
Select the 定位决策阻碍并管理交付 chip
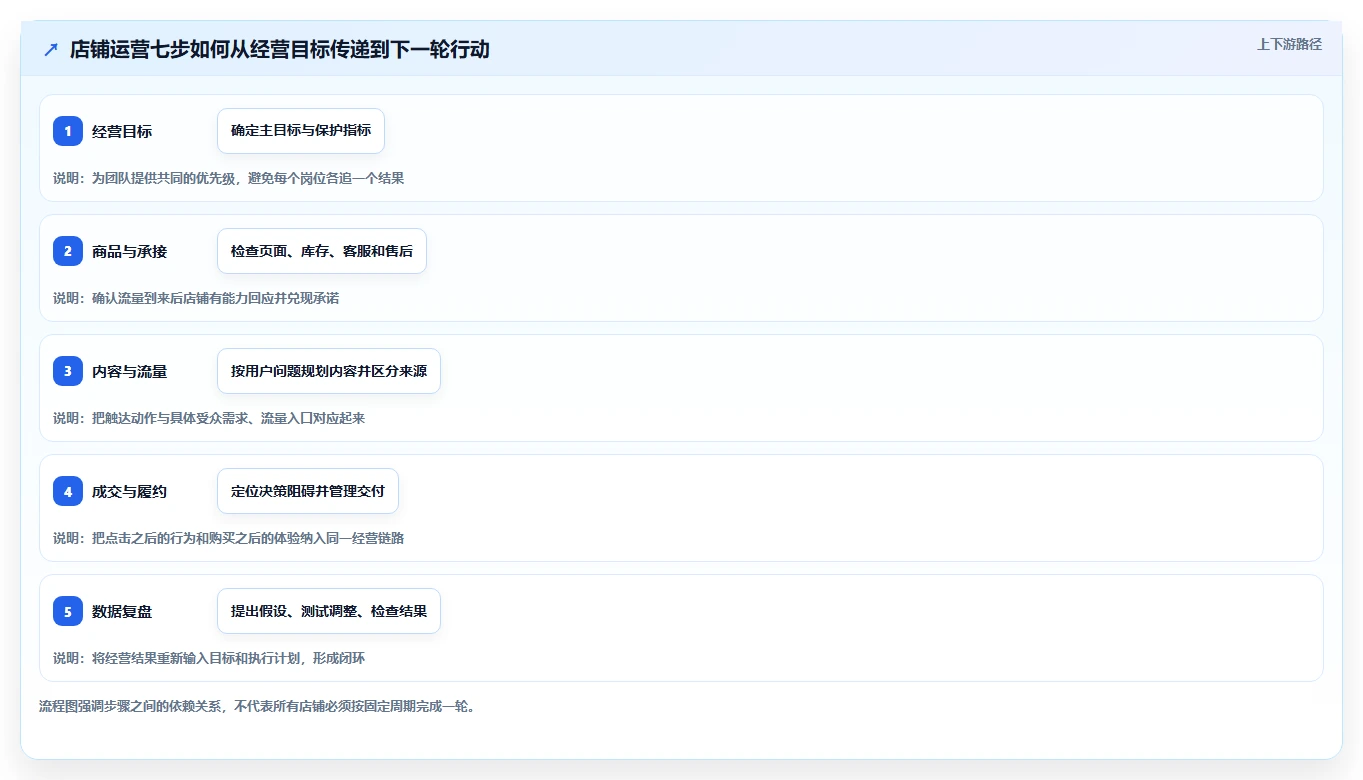coord(308,491)
